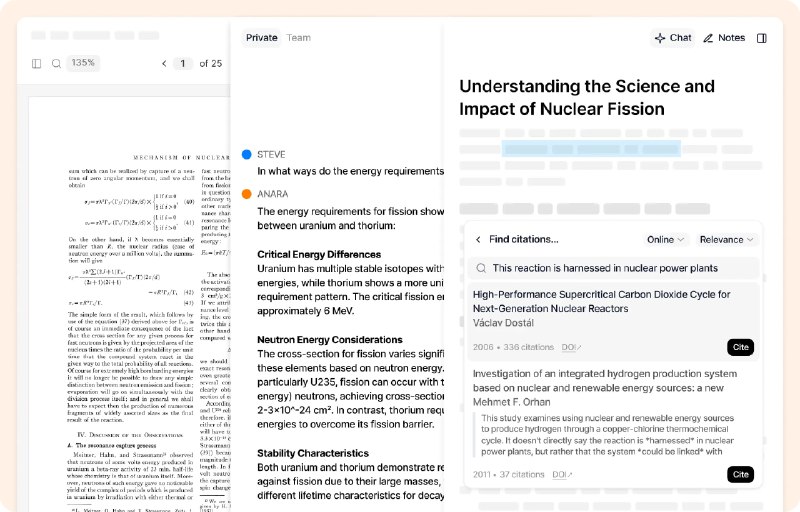Open the Chat panel
The image size is (800, 512).
click(x=673, y=38)
